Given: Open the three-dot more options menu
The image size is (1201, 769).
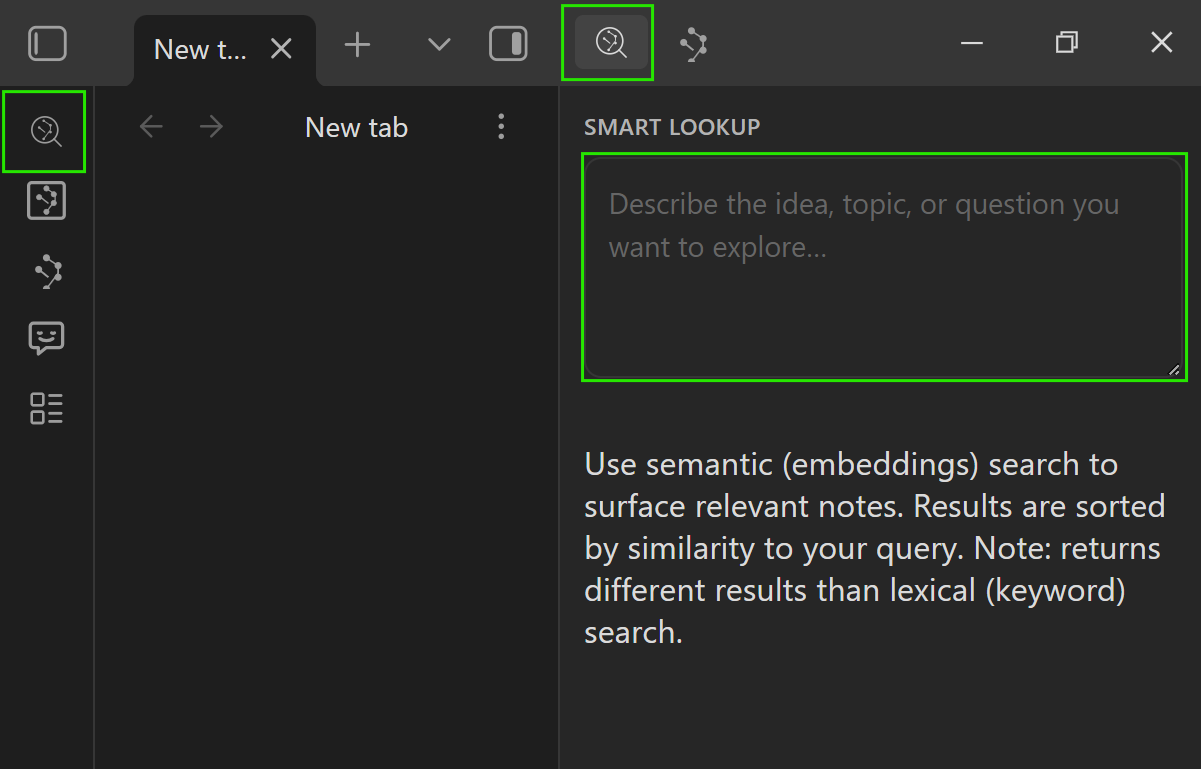Looking at the screenshot, I should point(501,127).
